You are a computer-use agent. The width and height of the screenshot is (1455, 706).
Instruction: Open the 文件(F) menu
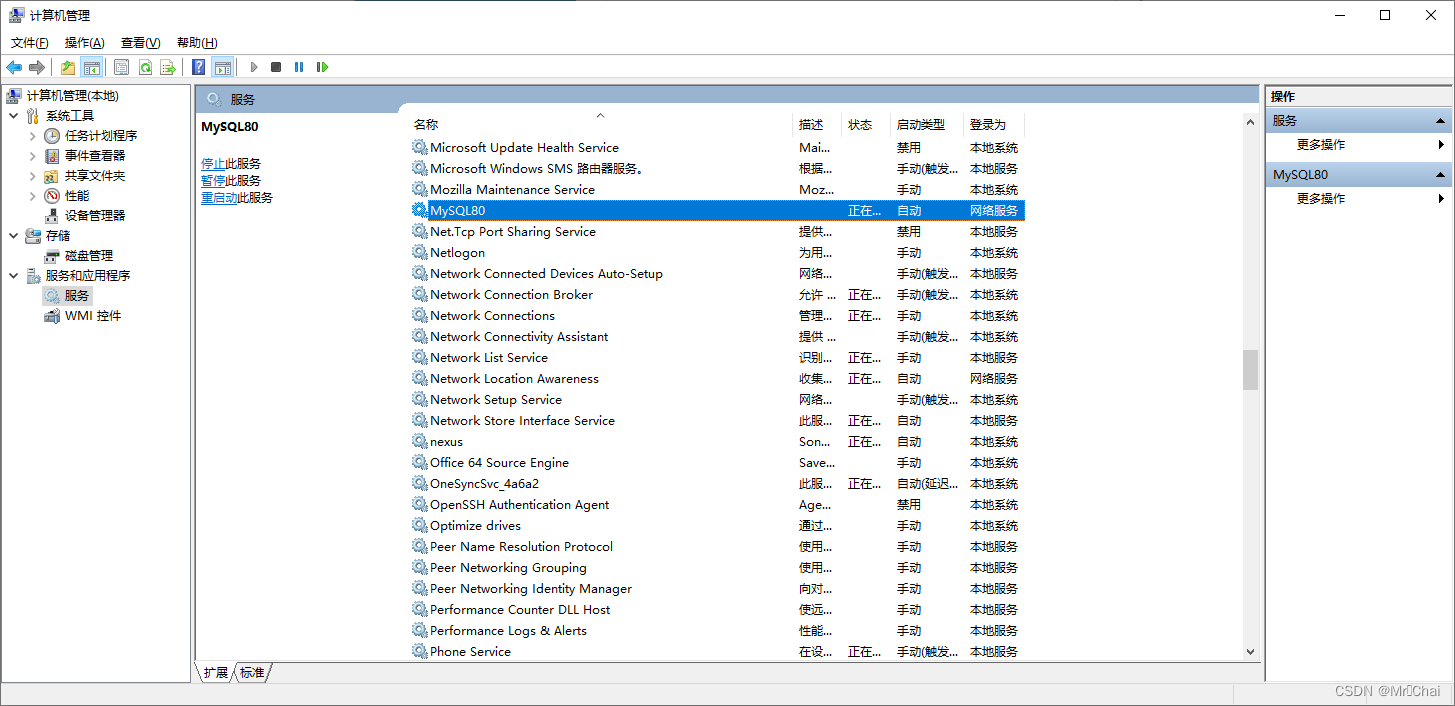pos(30,42)
